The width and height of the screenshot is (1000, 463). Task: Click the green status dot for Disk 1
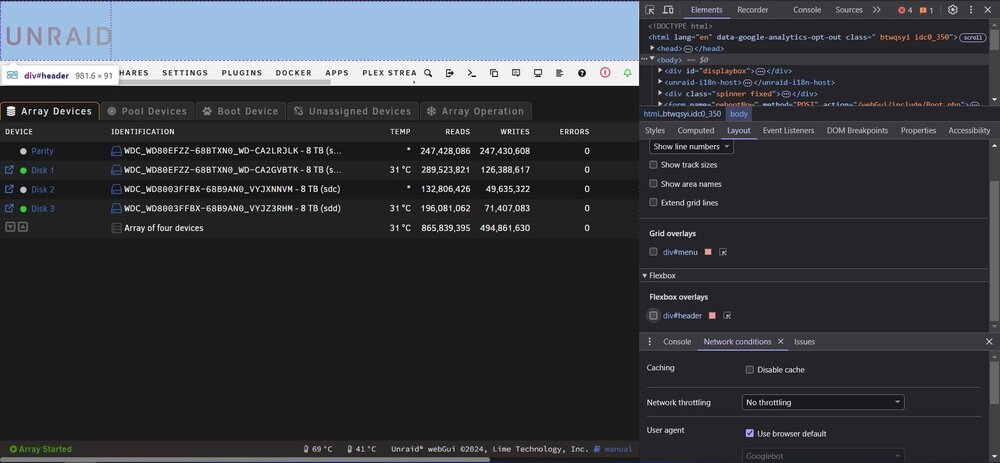click(24, 170)
